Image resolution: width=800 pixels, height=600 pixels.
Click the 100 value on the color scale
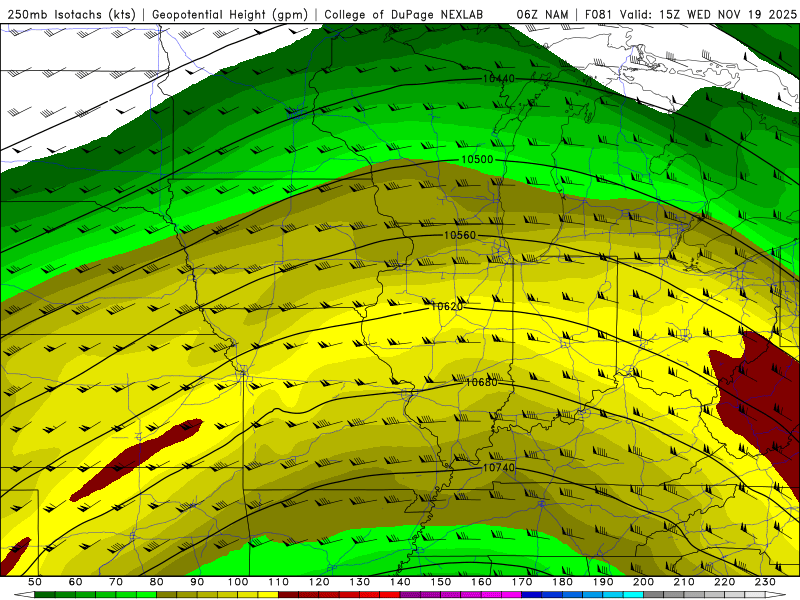click(238, 582)
